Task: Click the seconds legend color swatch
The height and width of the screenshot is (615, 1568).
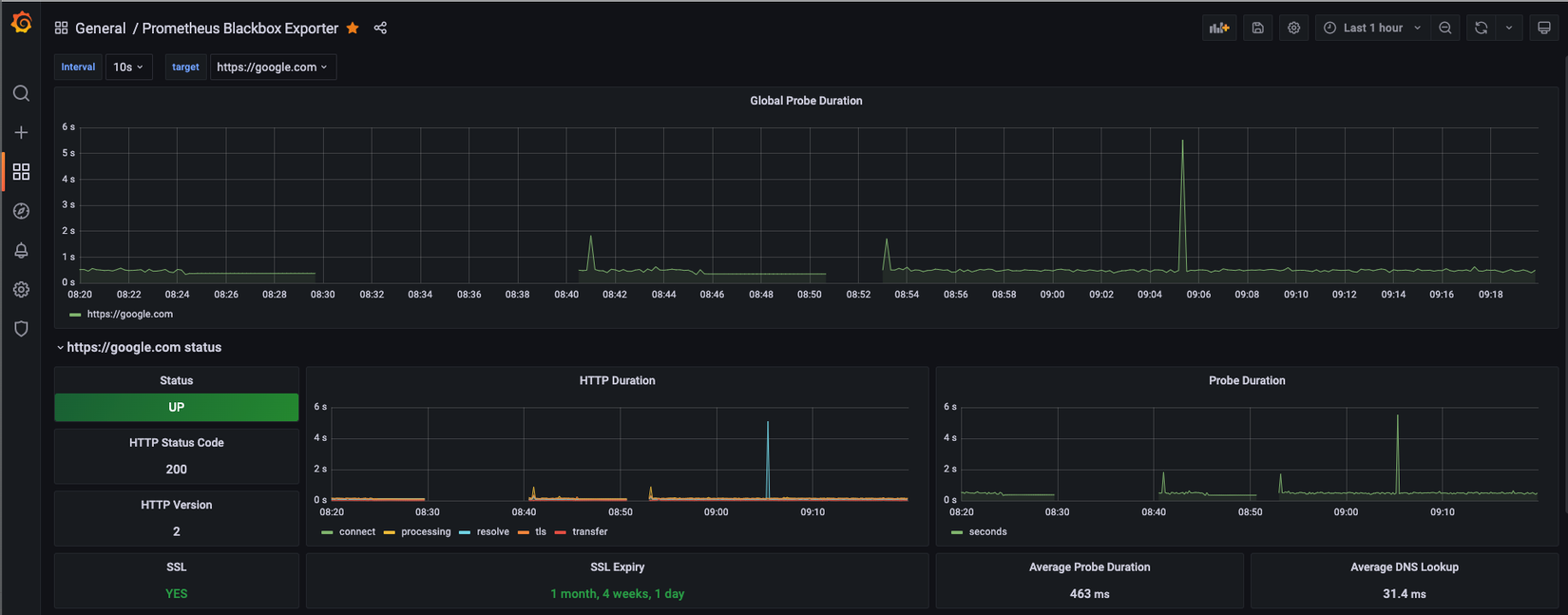Action: (957, 532)
